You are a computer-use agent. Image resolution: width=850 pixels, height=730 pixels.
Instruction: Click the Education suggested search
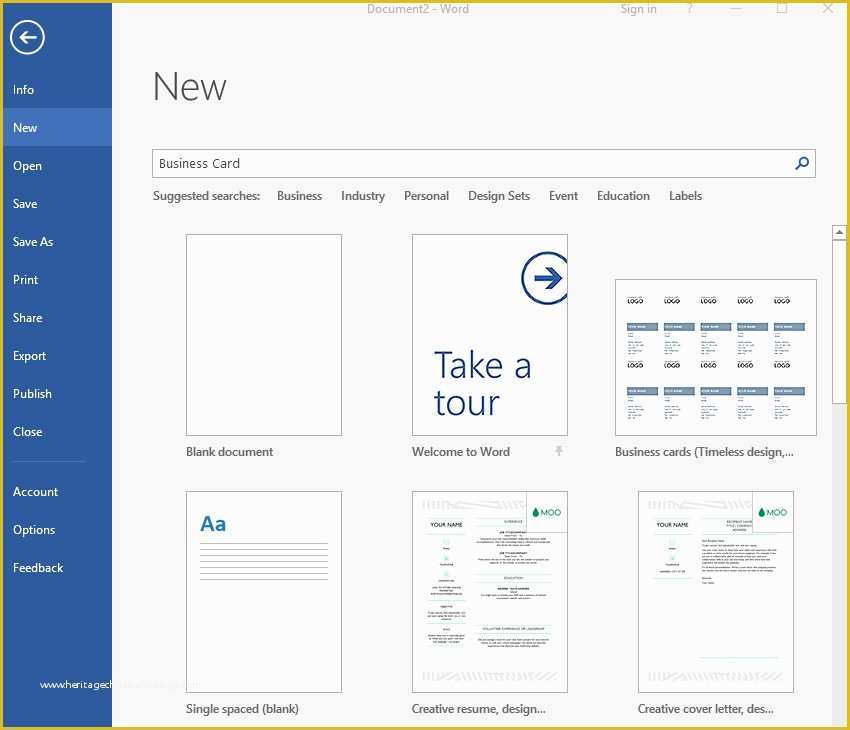[623, 196]
